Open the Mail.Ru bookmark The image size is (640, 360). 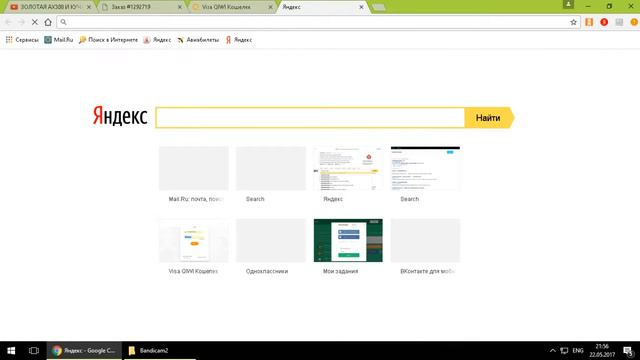coord(59,40)
